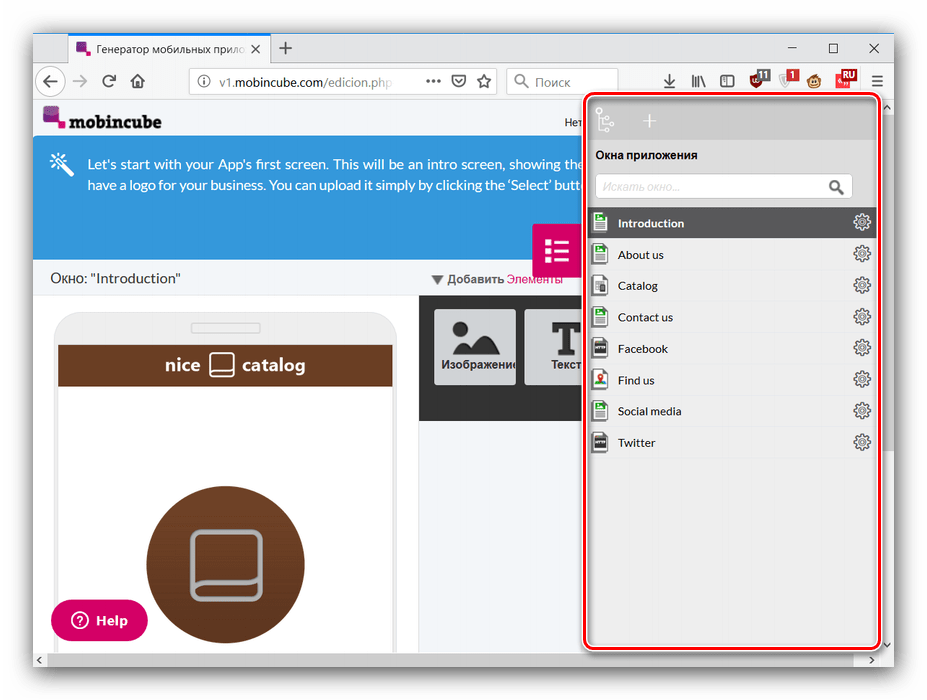Open the monkey extension icon
This screenshot has width=927, height=700.
[814, 81]
